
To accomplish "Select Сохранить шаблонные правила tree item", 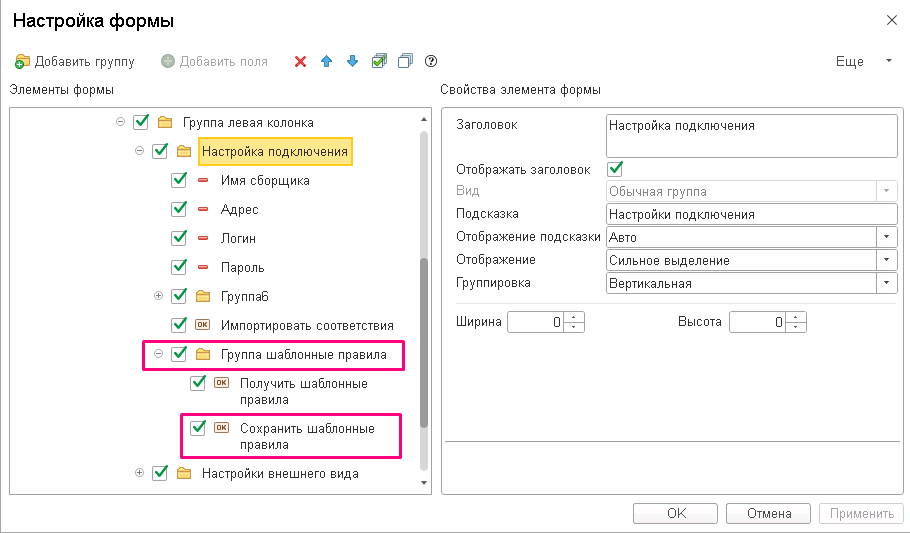I will pyautogui.click(x=307, y=437).
